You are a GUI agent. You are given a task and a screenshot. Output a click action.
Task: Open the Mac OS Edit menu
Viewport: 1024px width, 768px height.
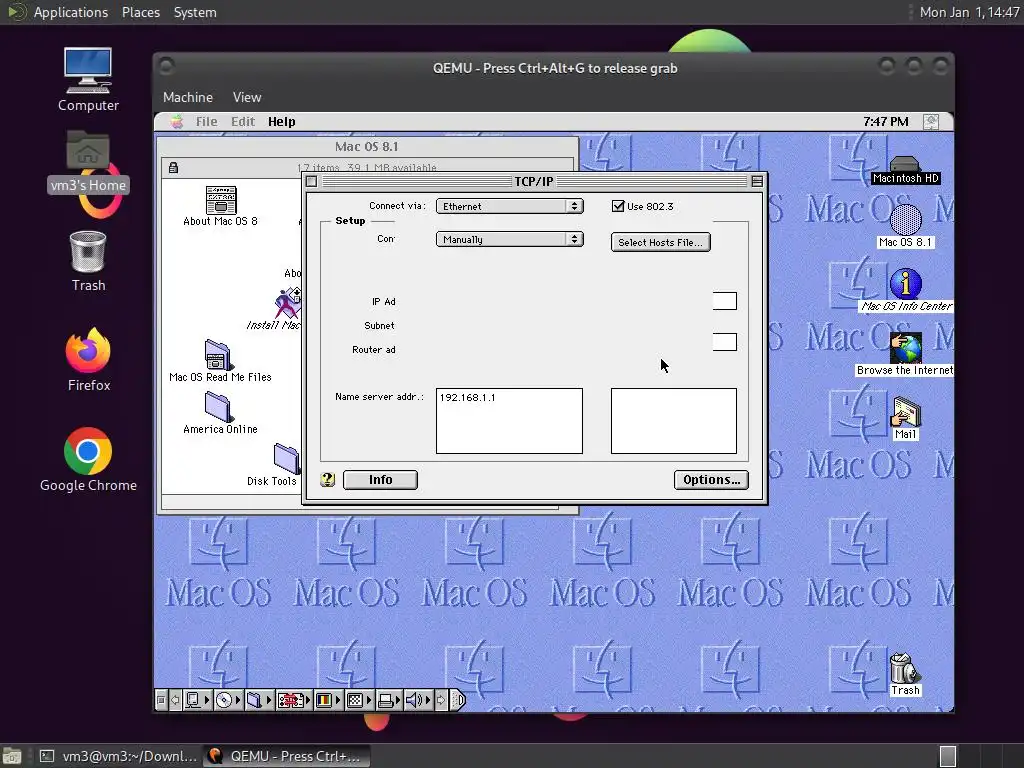(x=243, y=121)
